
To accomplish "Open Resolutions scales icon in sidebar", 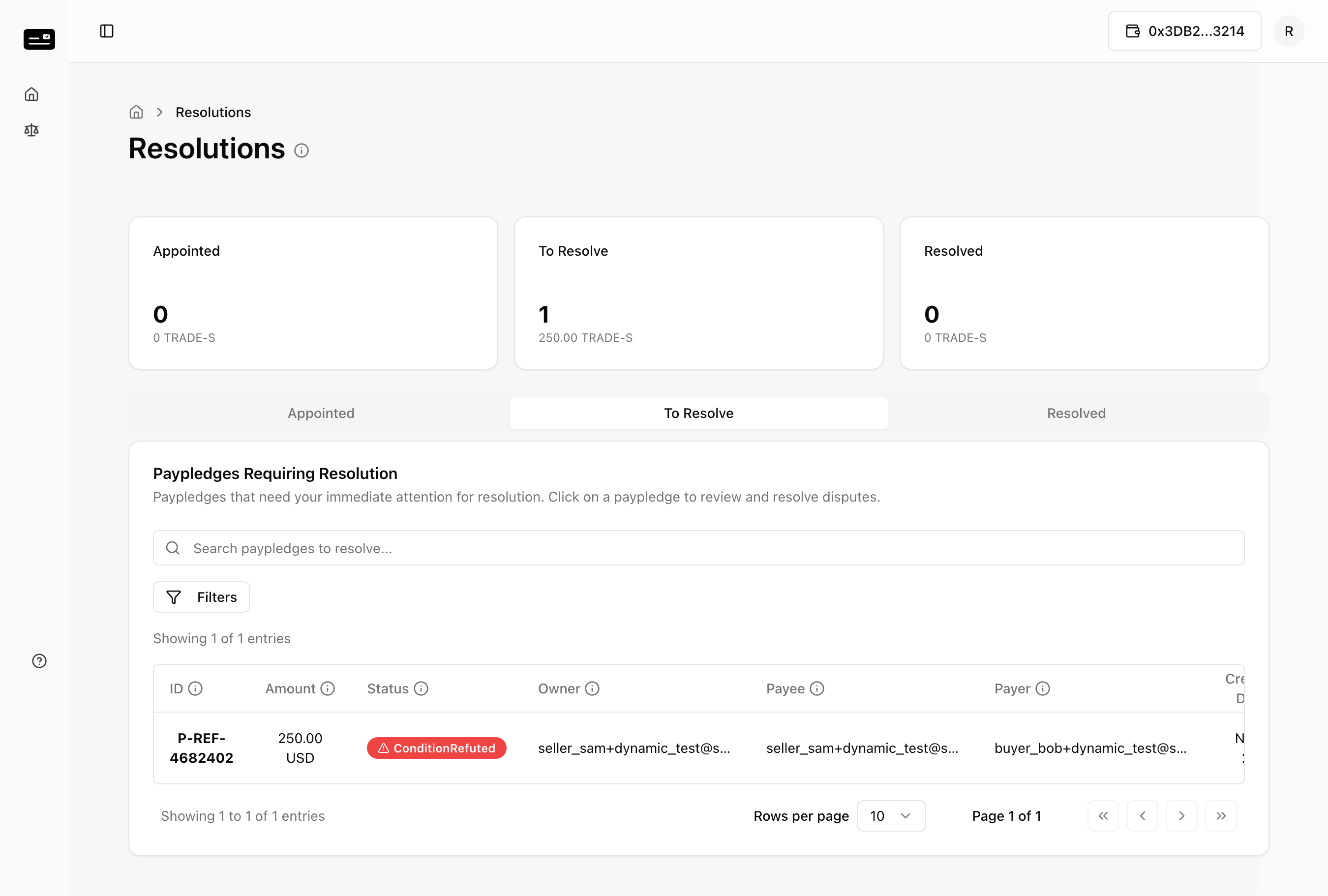I will click(x=31, y=130).
